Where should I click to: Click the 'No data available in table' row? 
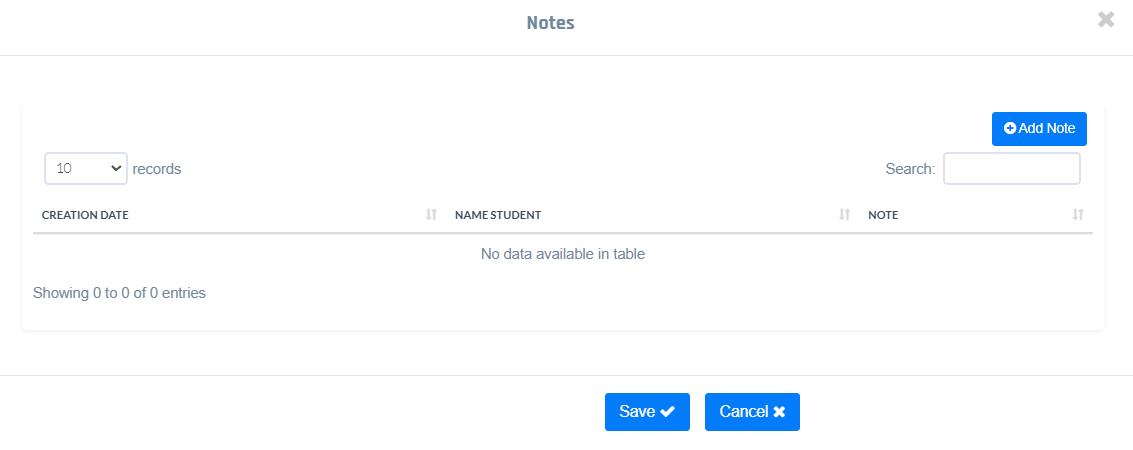[562, 254]
